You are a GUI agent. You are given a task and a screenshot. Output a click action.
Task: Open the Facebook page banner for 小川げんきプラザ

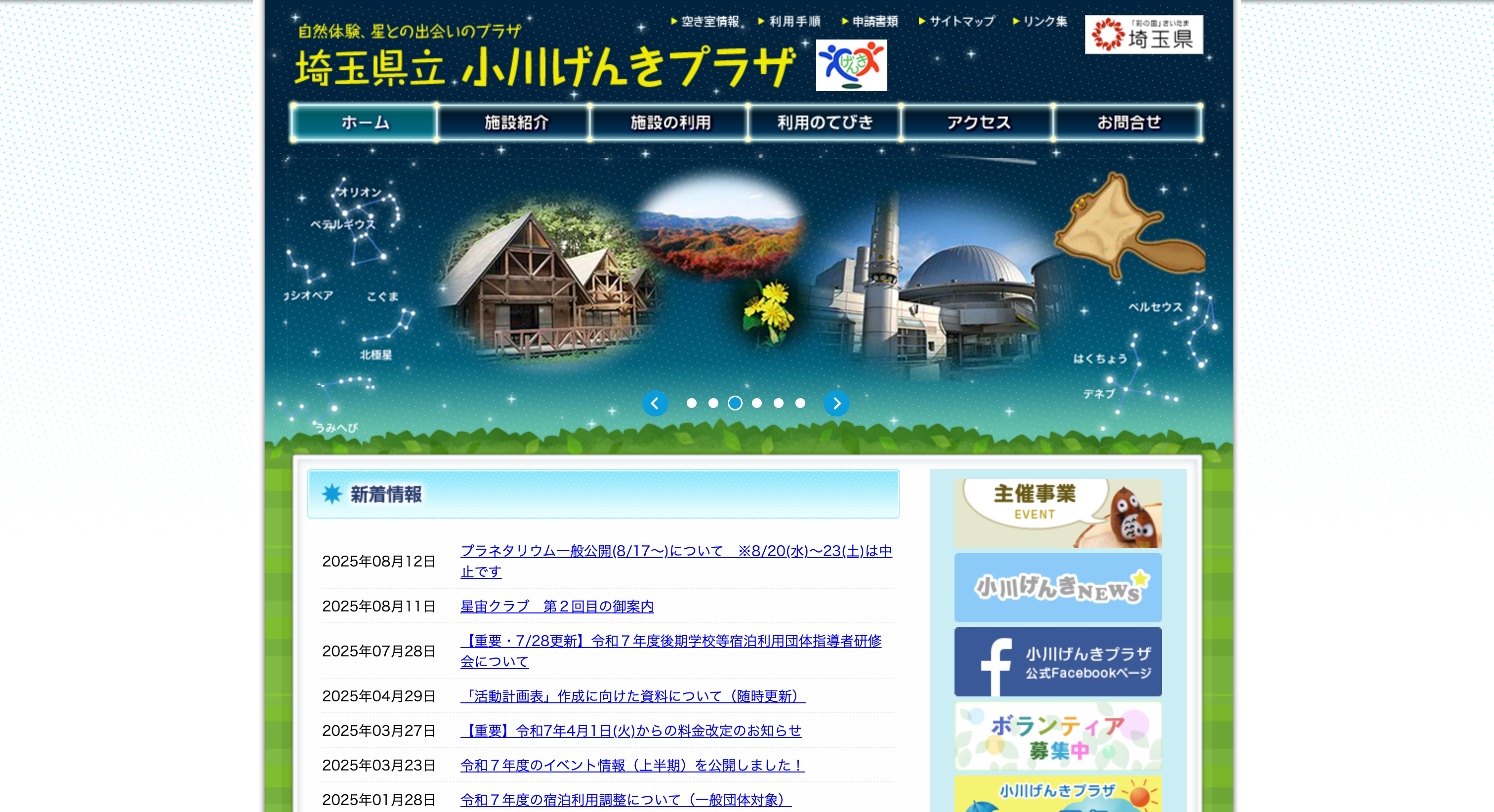(x=1058, y=662)
